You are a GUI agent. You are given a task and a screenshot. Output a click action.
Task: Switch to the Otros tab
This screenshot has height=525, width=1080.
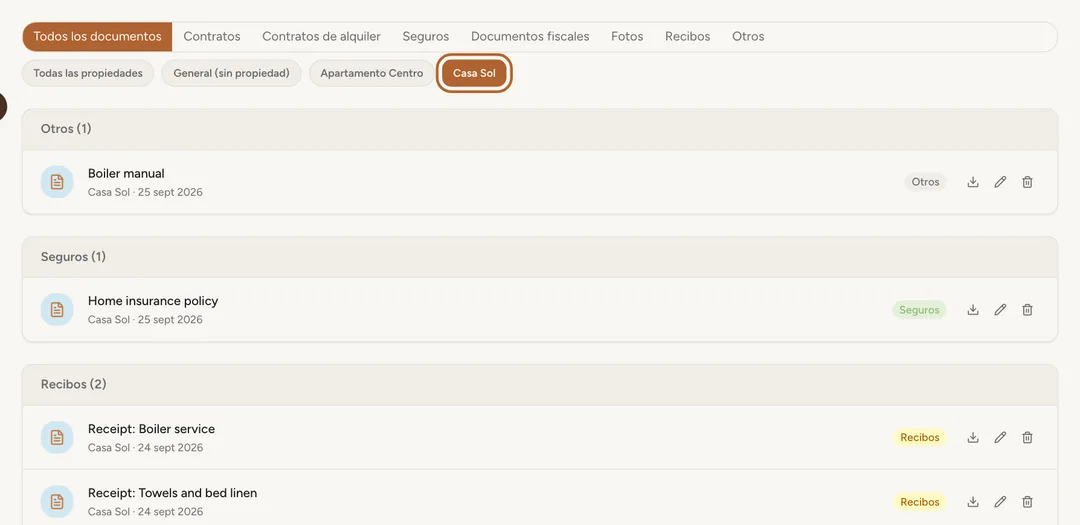pos(748,37)
